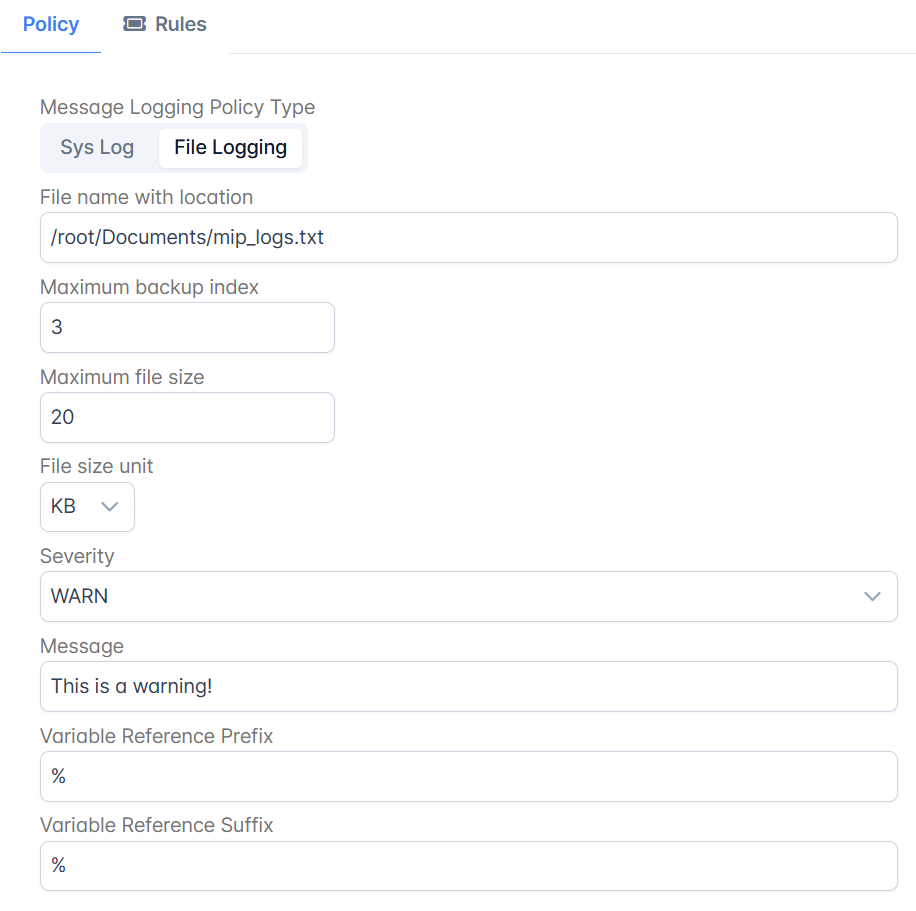916x911 pixels.
Task: Click the File name with location field
Action: click(469, 238)
